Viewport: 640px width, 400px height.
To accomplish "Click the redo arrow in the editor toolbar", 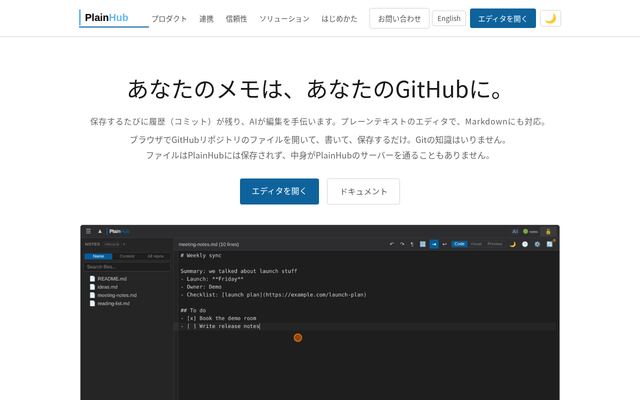I will coord(402,244).
